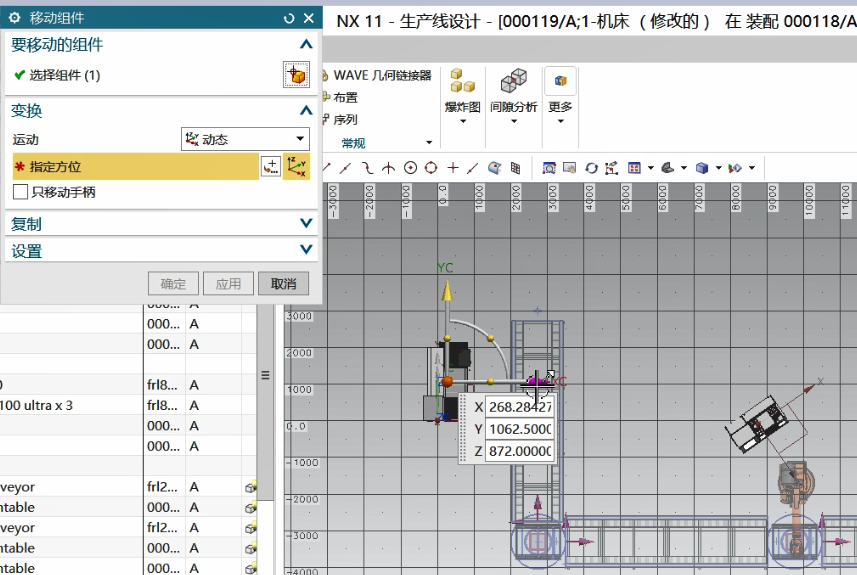Enable the 只移动手柄 checkbox
The height and width of the screenshot is (575, 857).
pyautogui.click(x=20, y=192)
